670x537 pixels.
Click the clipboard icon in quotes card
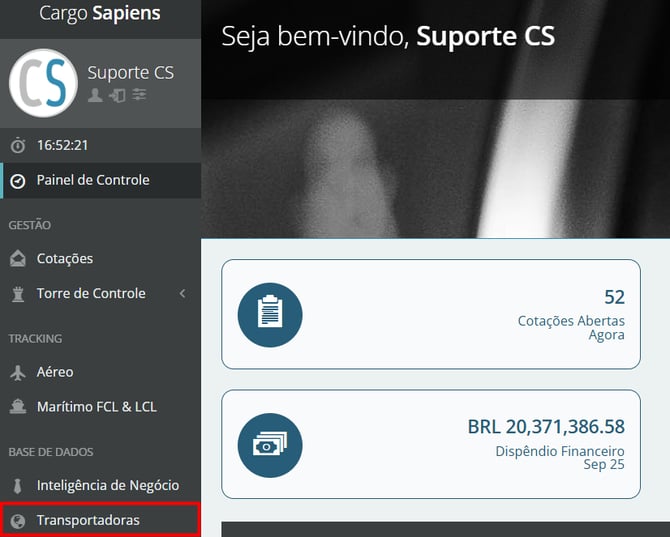(270, 315)
